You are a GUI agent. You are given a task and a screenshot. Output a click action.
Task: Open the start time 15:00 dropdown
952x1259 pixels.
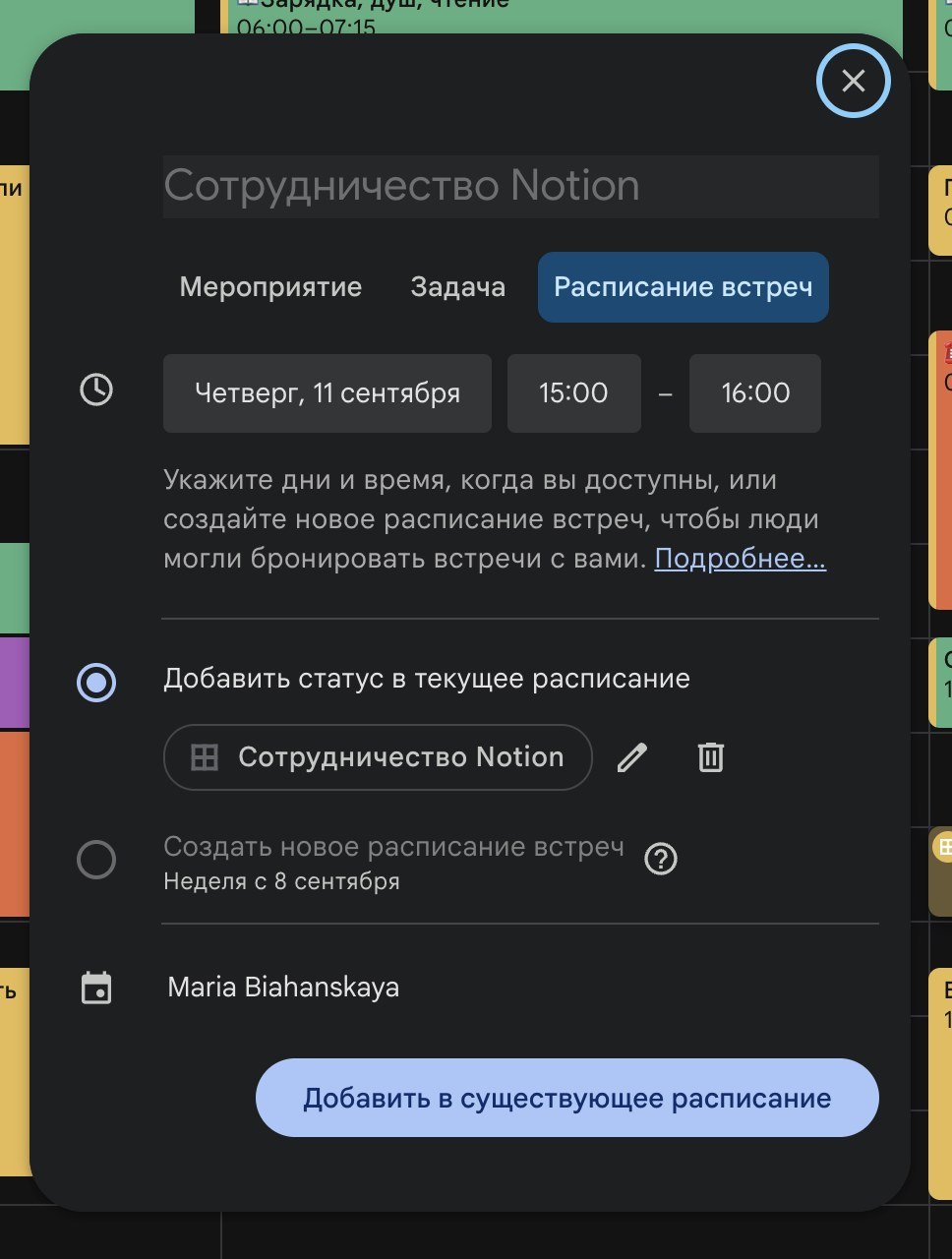pyautogui.click(x=574, y=393)
